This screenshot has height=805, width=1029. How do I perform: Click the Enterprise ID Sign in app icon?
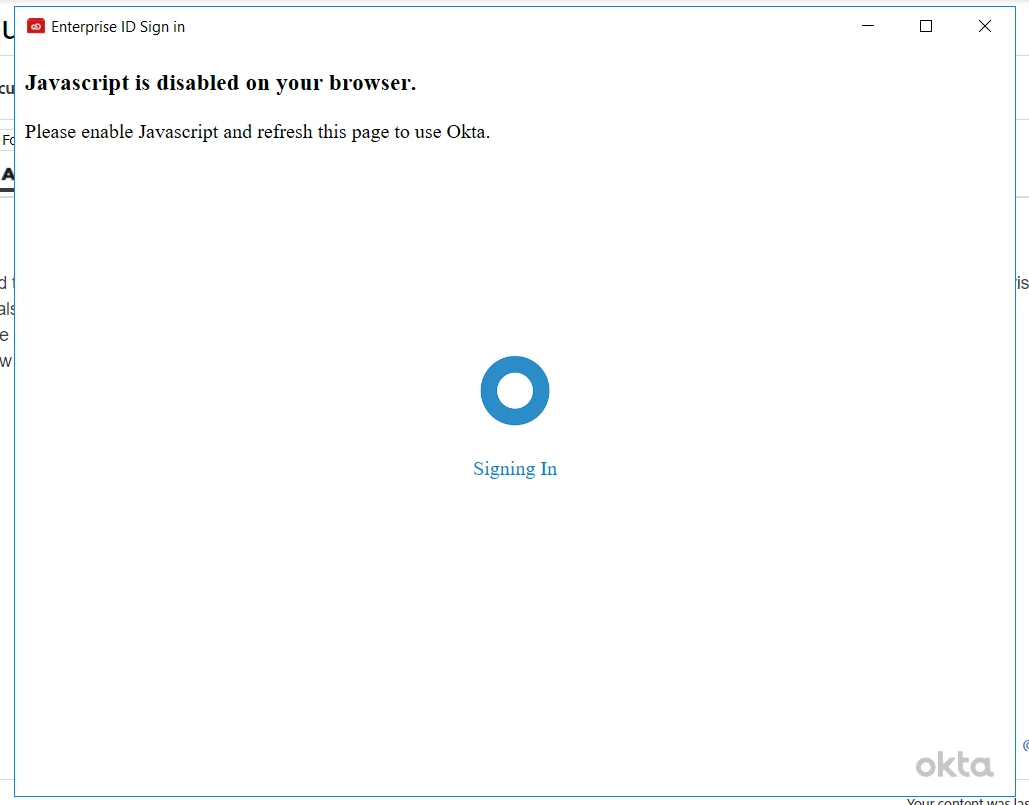(35, 26)
